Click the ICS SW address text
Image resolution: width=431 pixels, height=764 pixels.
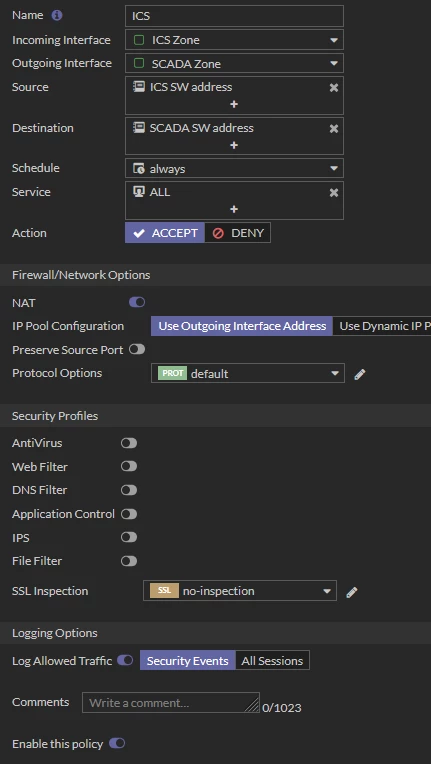pyautogui.click(x=191, y=87)
